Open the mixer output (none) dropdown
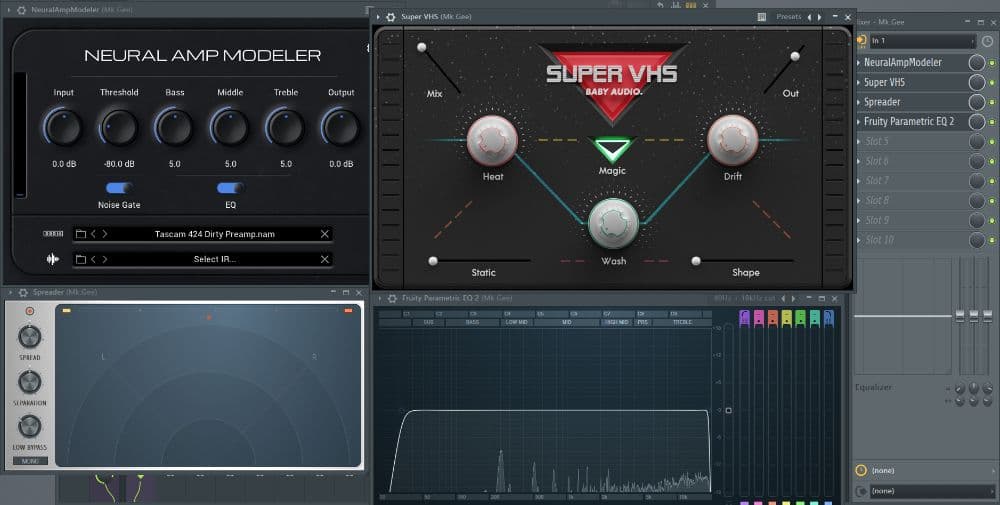Screen dimensions: 1000x505 [x=932, y=492]
